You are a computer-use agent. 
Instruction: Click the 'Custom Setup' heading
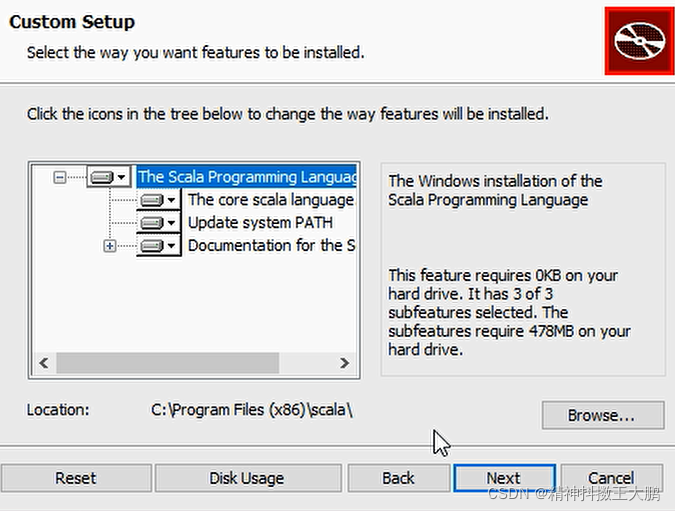coord(72,22)
